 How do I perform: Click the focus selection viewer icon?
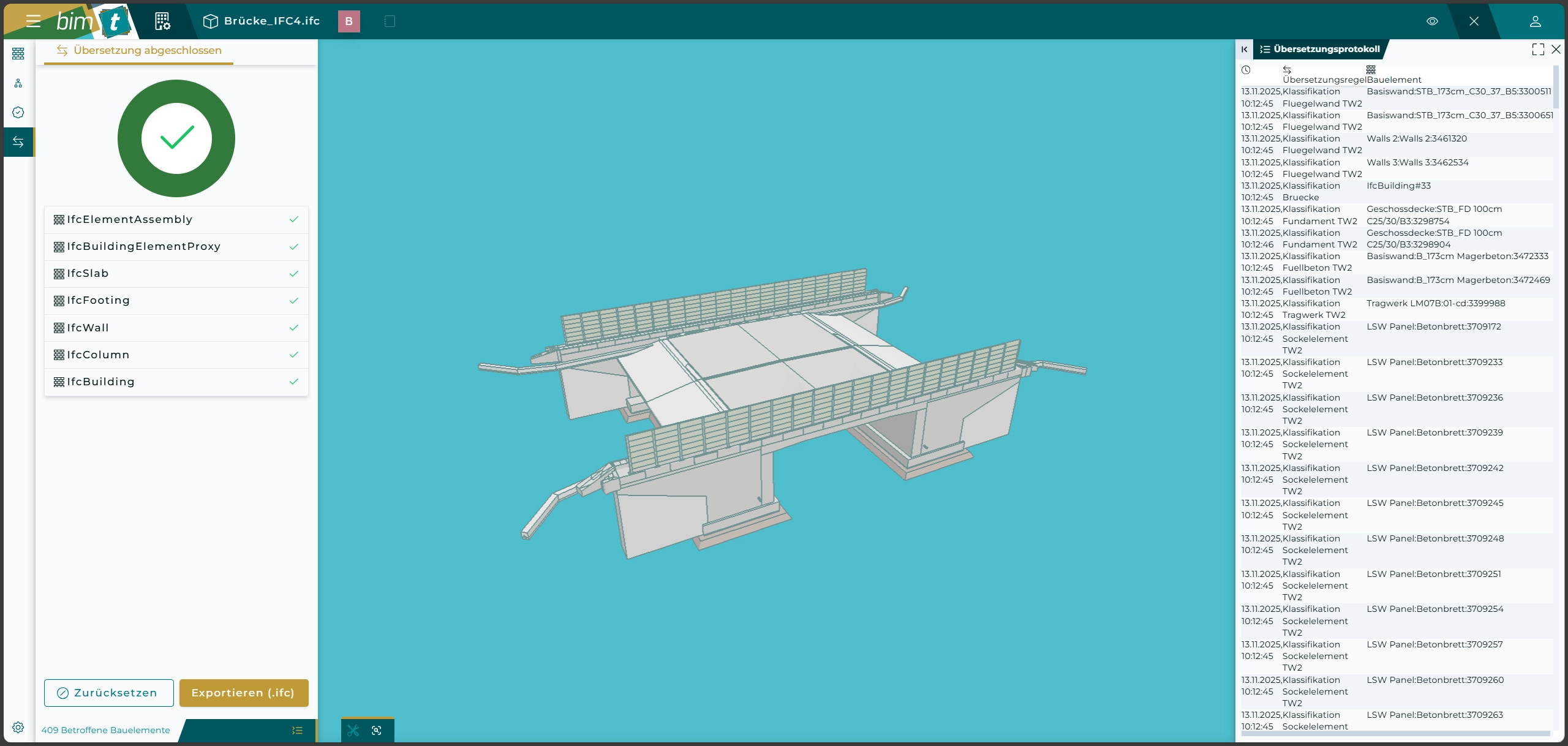pyautogui.click(x=377, y=730)
